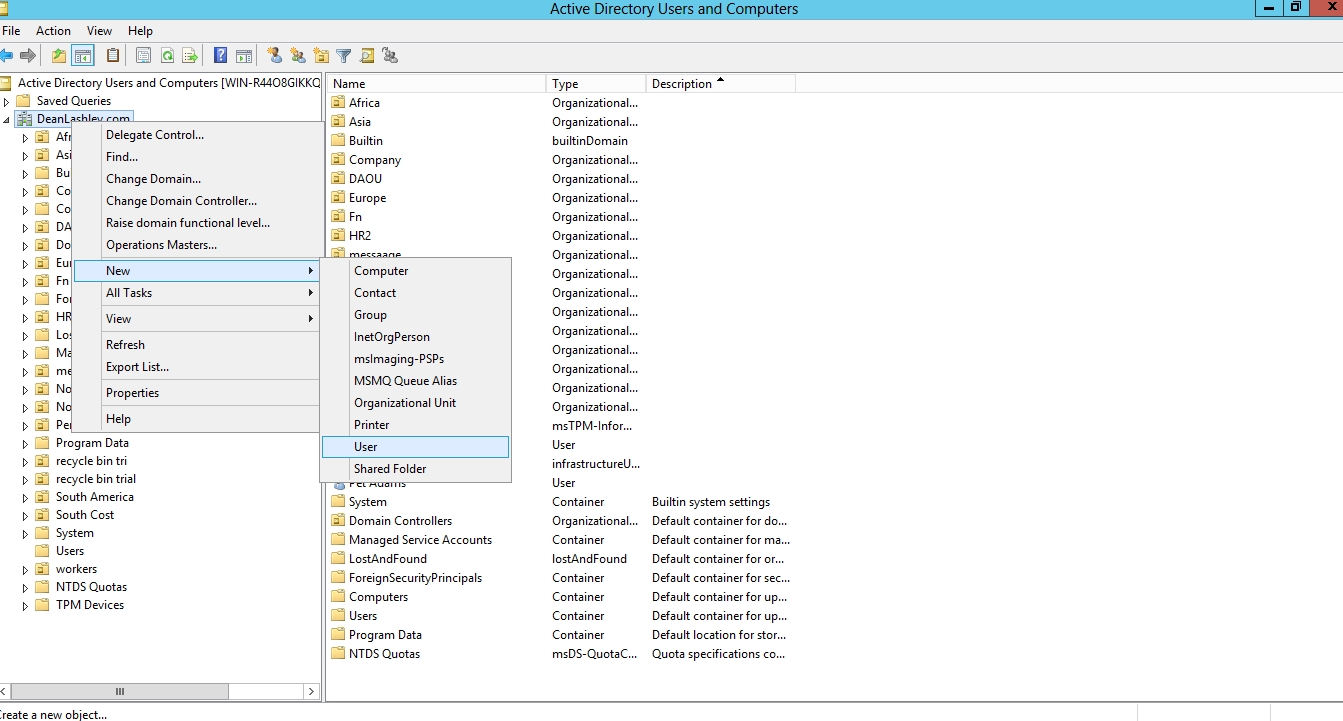Viewport: 1343px width, 721px height.
Task: Click the Export List toolbar icon
Action: [x=190, y=56]
